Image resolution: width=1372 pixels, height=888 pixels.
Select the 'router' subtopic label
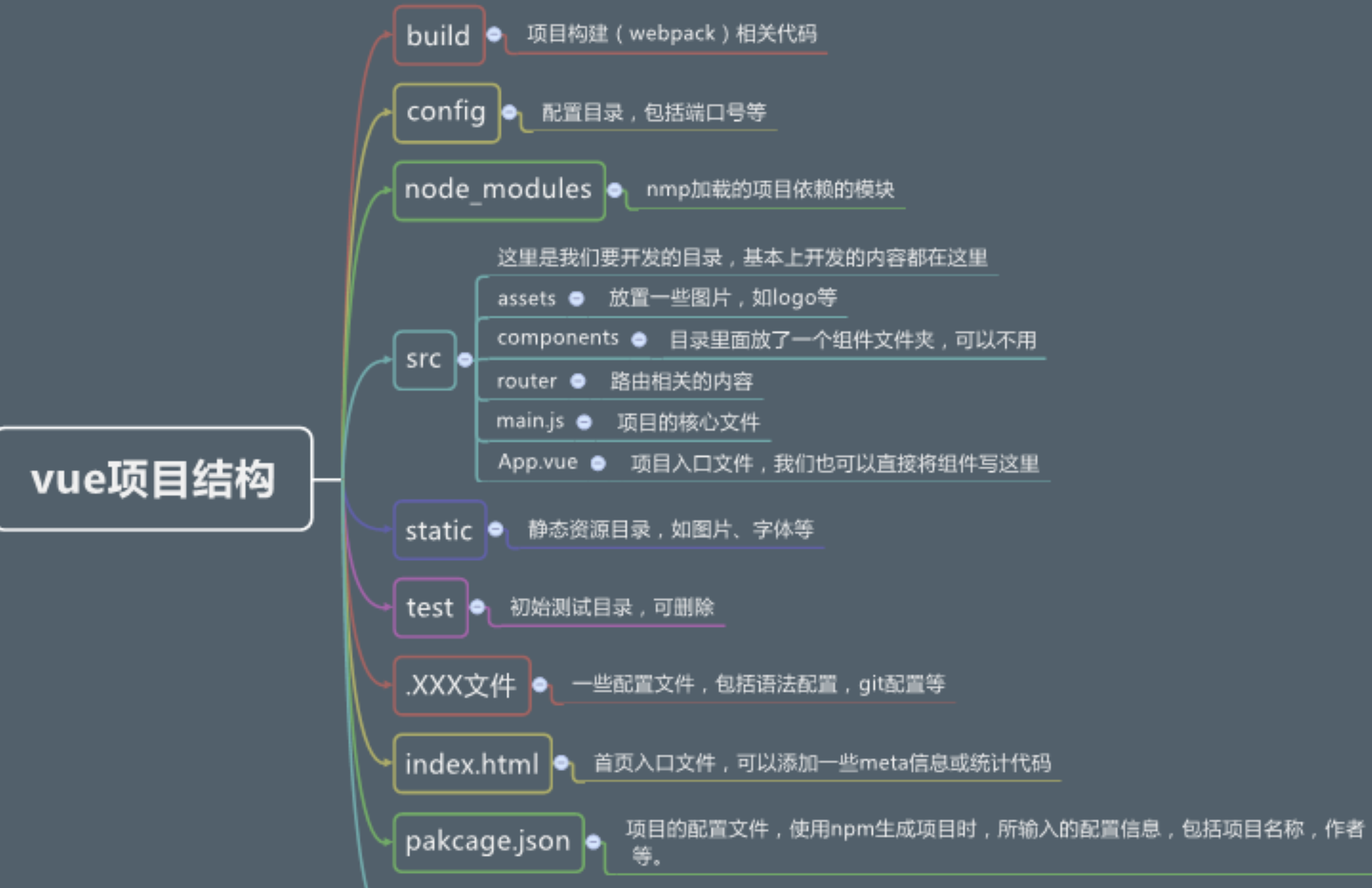pos(527,381)
